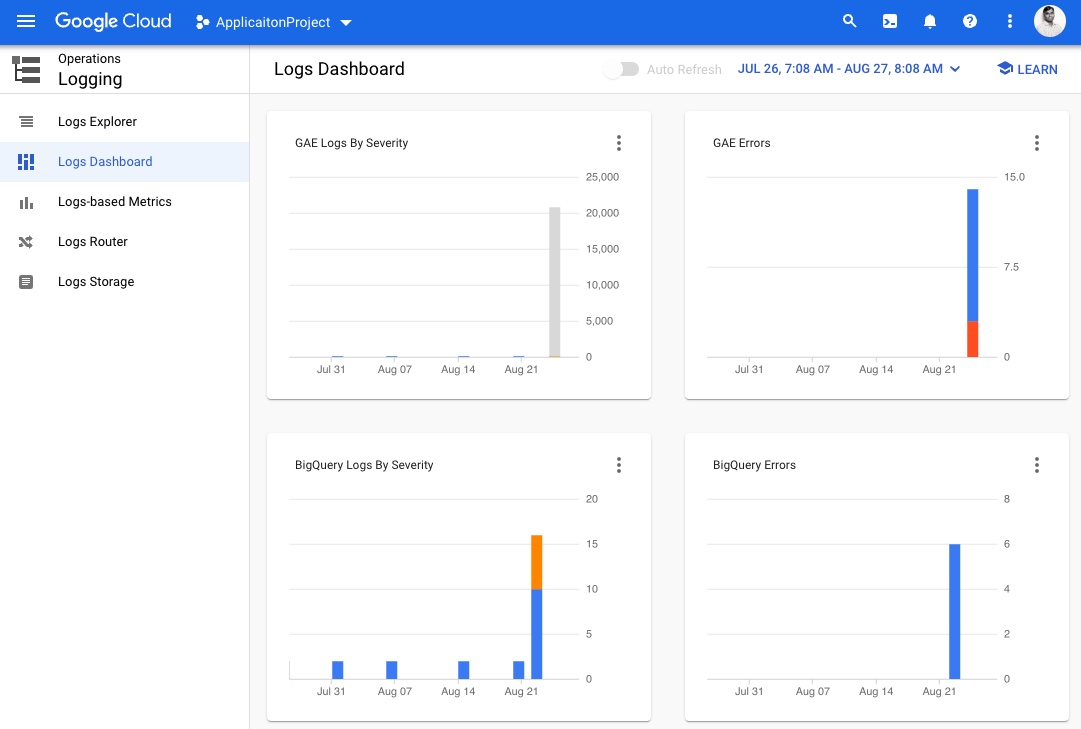This screenshot has width=1081, height=729.
Task: Select Logs Dashboard in the sidebar
Action: click(124, 162)
